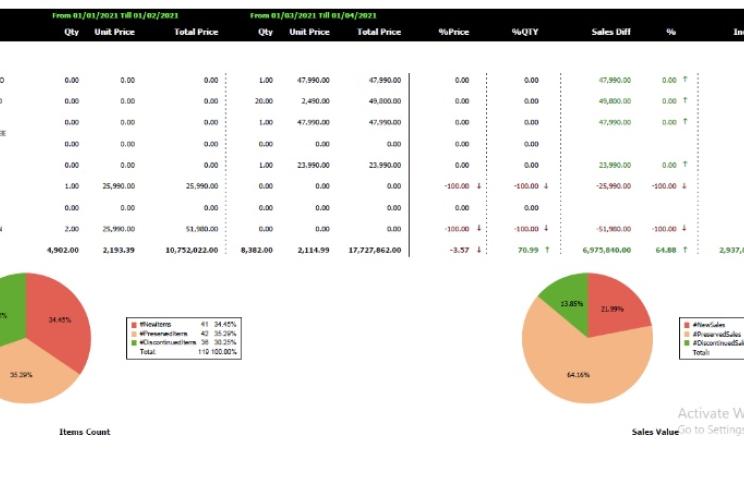Click the Unit Price header under the 01/03/2021 period
Screen dimensions: 744x496
click(x=309, y=32)
